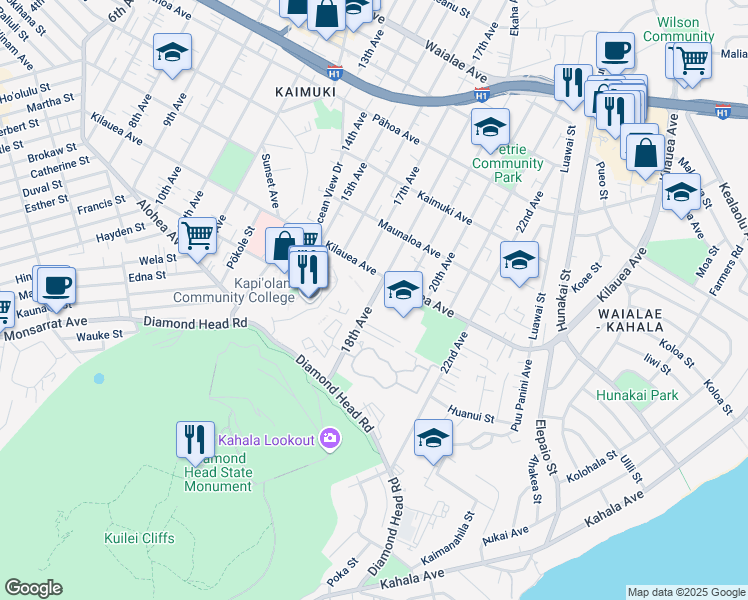Select the Iiwi St street label

click(657, 364)
